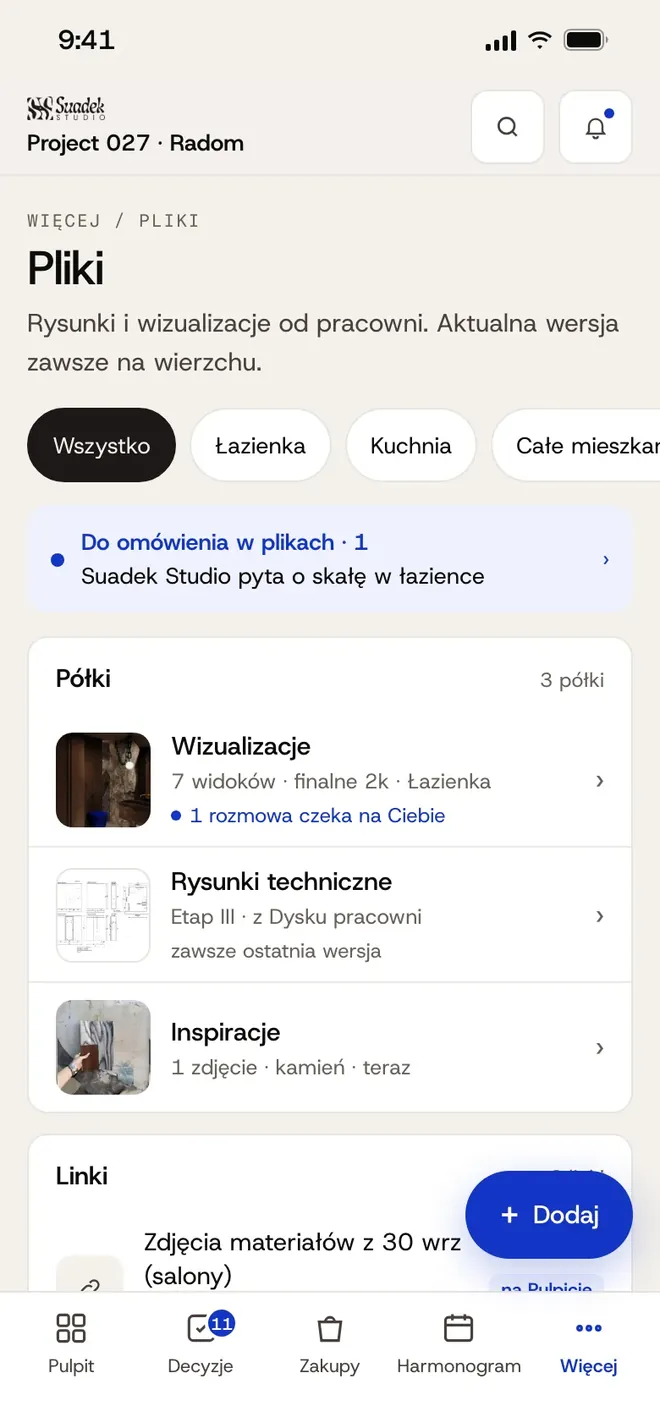Tap the chain link icon in Linki

coord(90,1285)
